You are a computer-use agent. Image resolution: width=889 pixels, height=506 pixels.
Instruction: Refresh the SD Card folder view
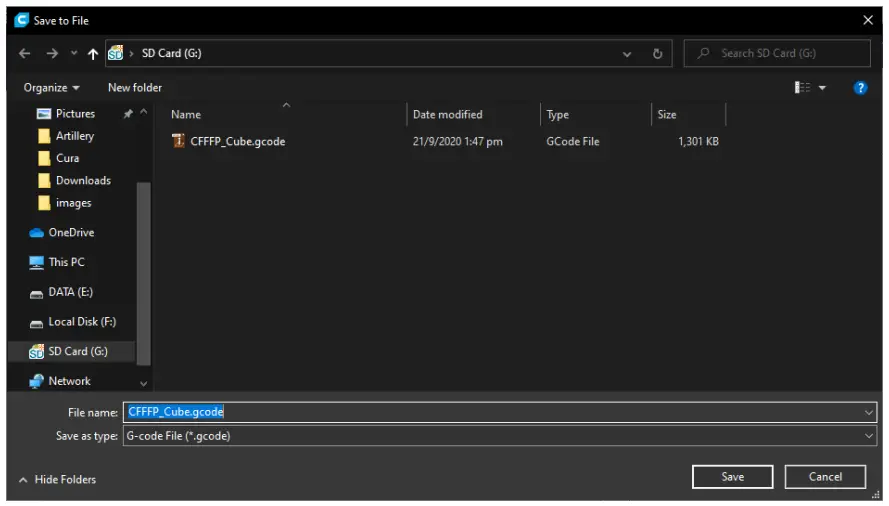[x=657, y=54]
